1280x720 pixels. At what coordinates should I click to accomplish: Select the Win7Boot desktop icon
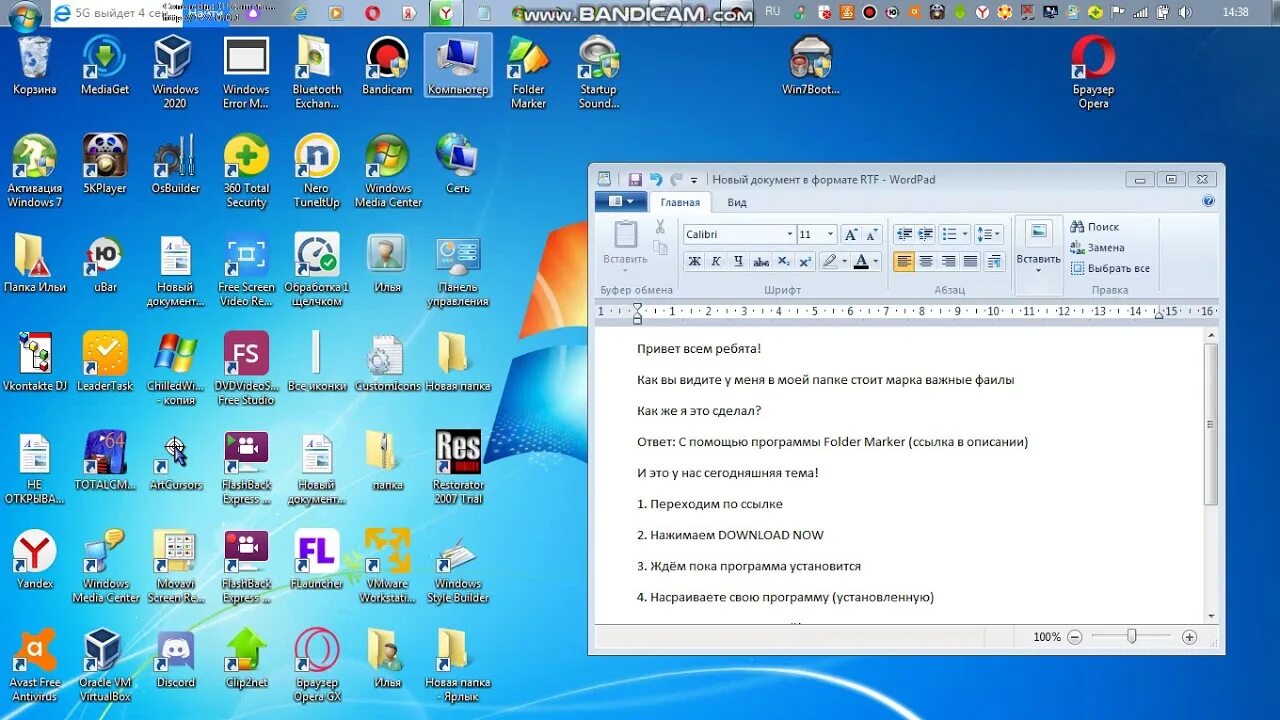click(x=811, y=65)
